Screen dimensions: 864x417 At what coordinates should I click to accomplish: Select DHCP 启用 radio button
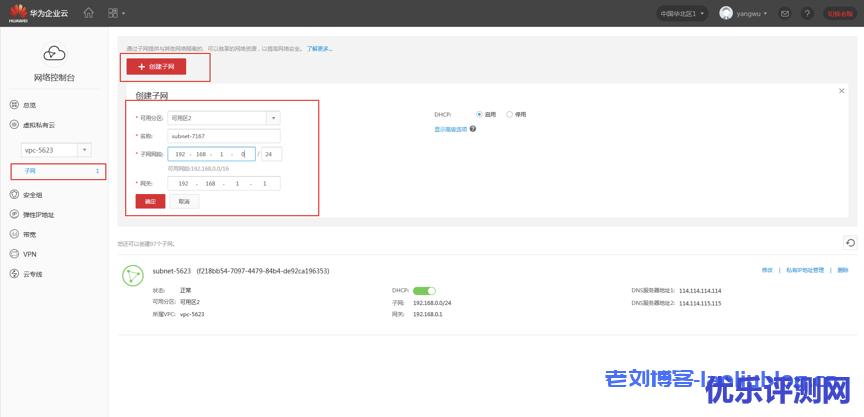point(480,114)
